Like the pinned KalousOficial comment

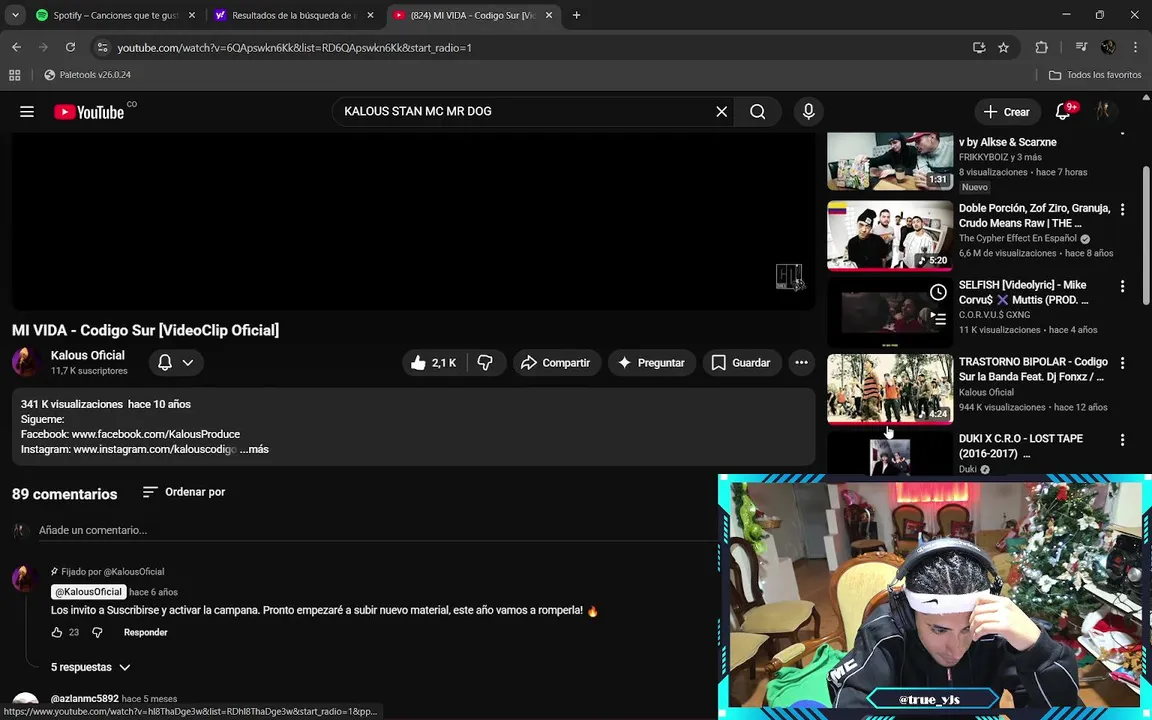(x=57, y=633)
